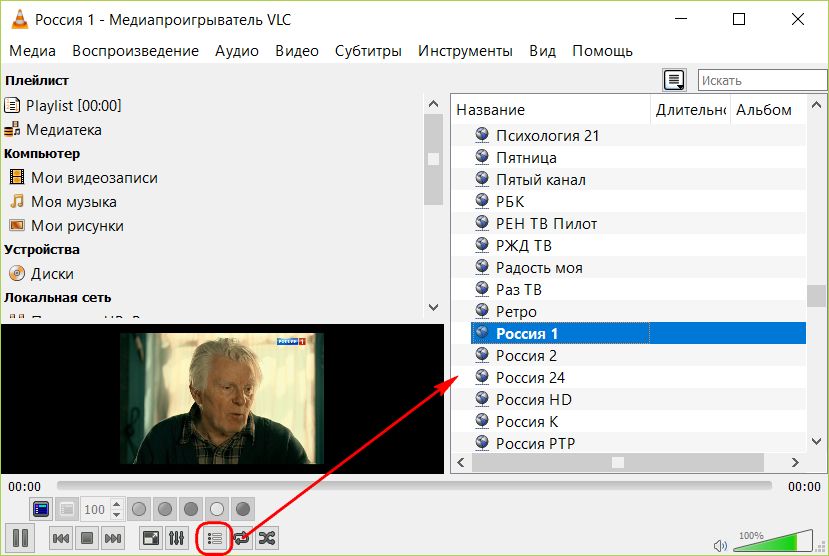Image resolution: width=829 pixels, height=556 pixels.
Task: Click globe icon beside Пятница
Action: pyautogui.click(x=482, y=157)
